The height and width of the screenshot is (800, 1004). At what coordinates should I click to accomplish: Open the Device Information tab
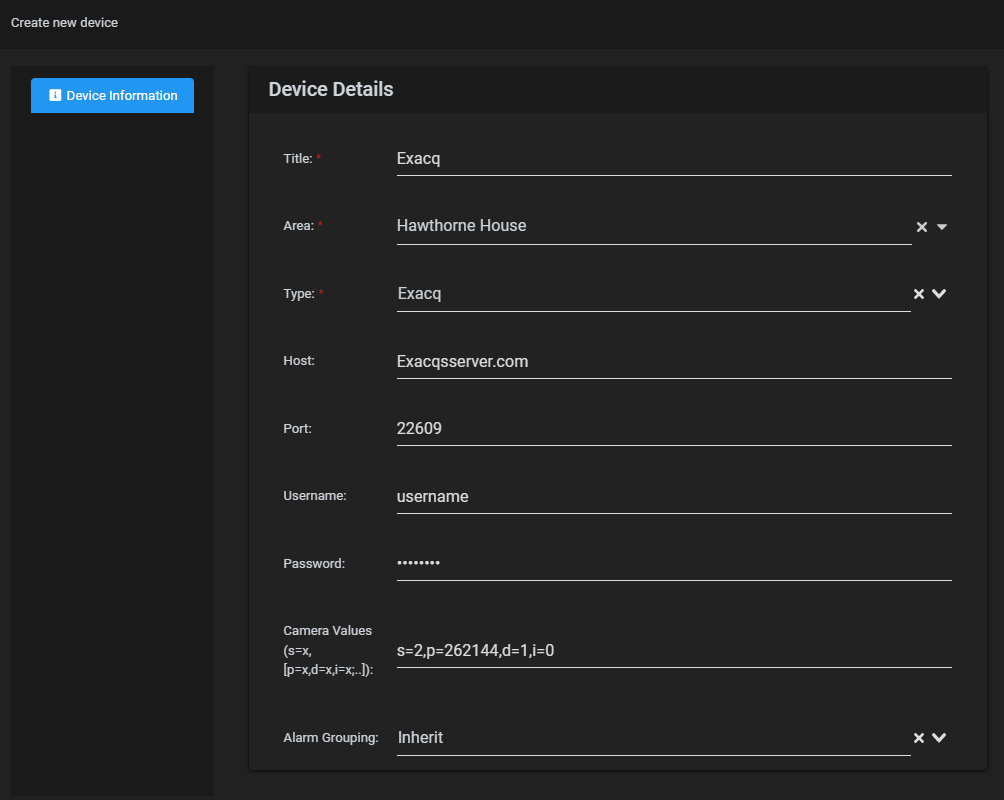tap(112, 95)
